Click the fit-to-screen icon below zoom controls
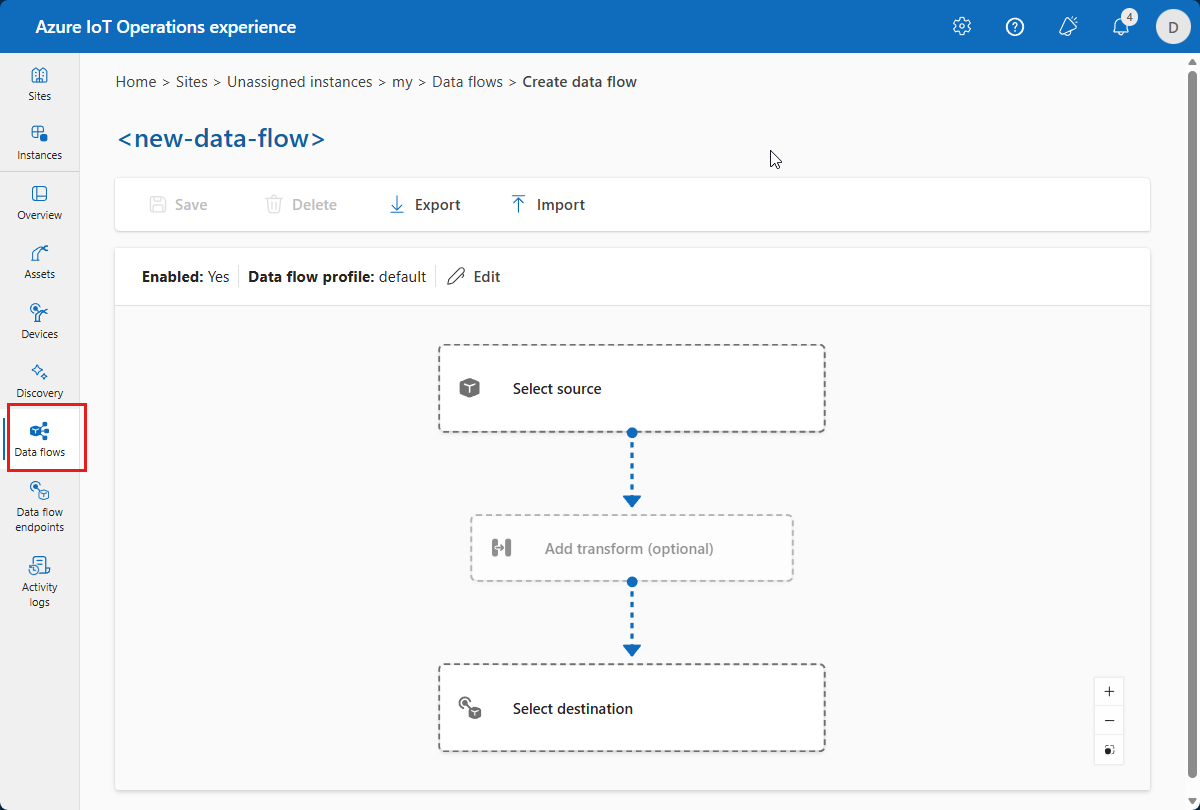This screenshot has height=810, width=1200. click(1108, 749)
